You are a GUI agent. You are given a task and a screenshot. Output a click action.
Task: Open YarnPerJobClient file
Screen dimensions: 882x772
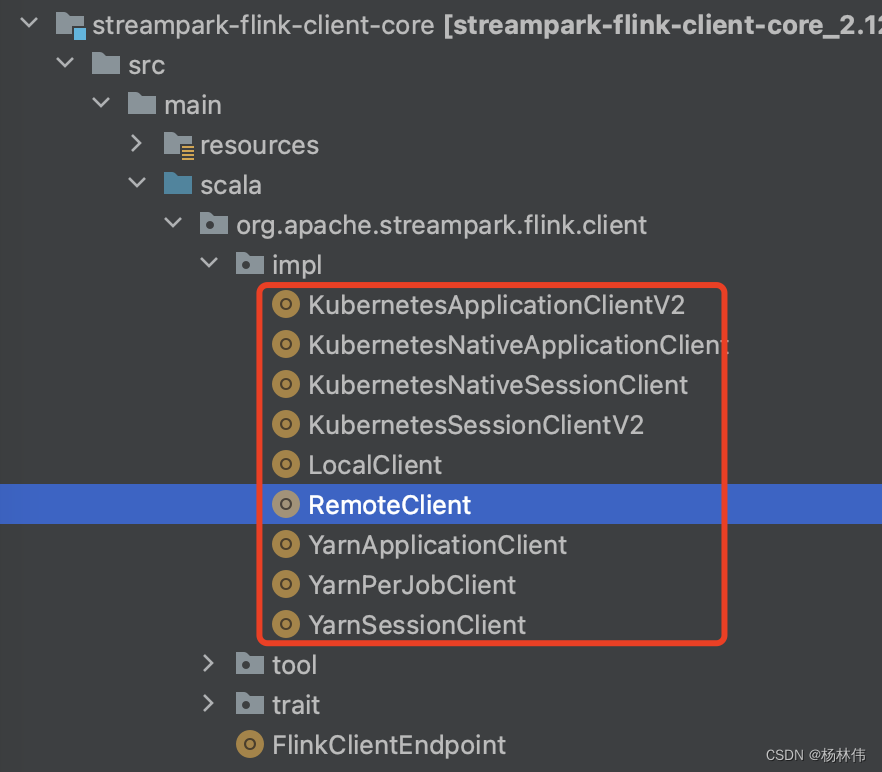click(x=412, y=585)
